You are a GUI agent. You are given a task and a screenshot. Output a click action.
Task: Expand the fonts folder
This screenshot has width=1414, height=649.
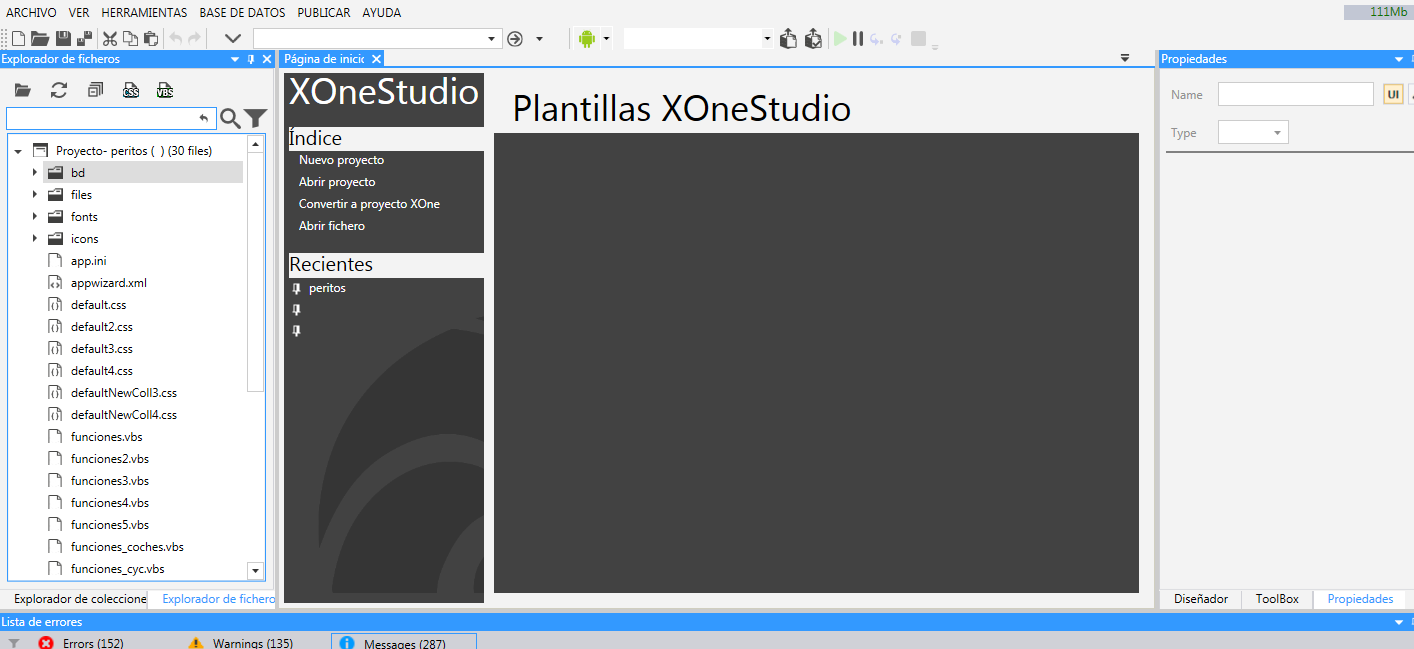tap(35, 217)
